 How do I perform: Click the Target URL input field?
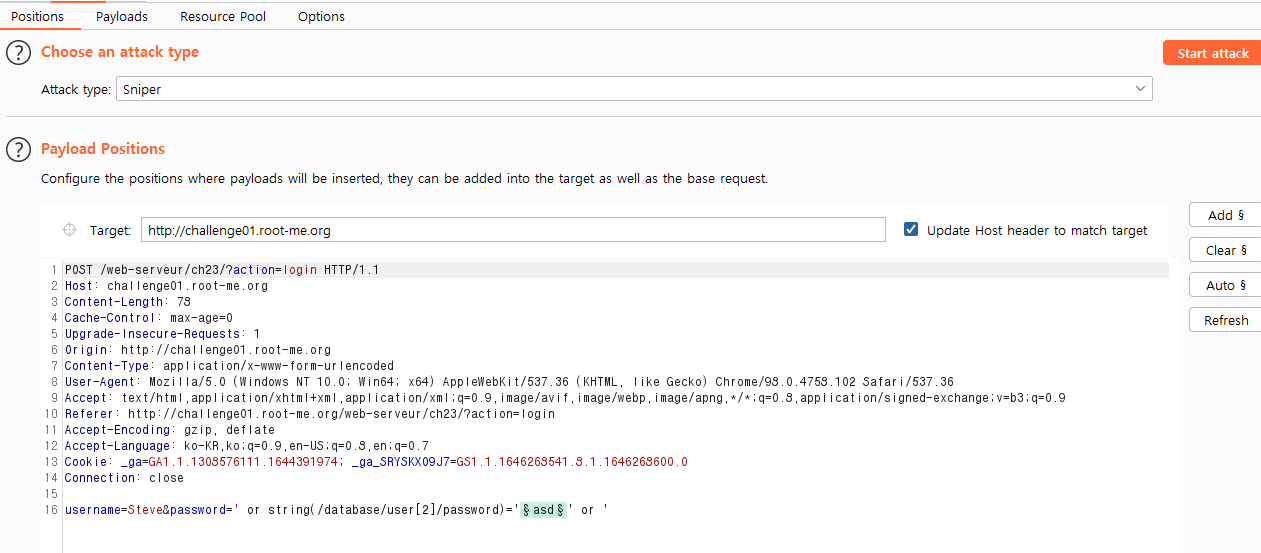pos(513,230)
